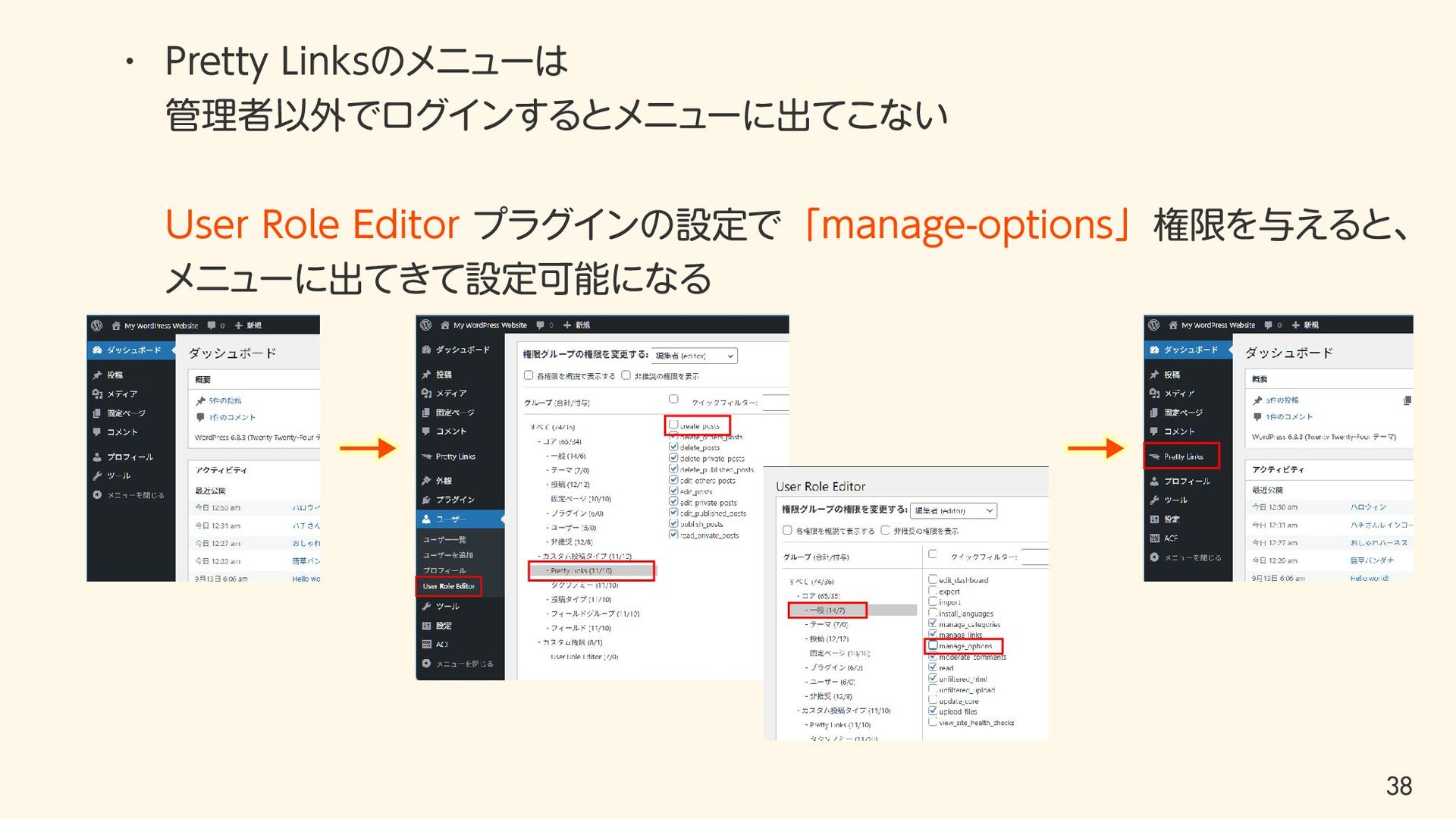Click the ツール wrench icon in the leftmost sidebar
Image resolution: width=1456 pixels, height=819 pixels.
97,475
